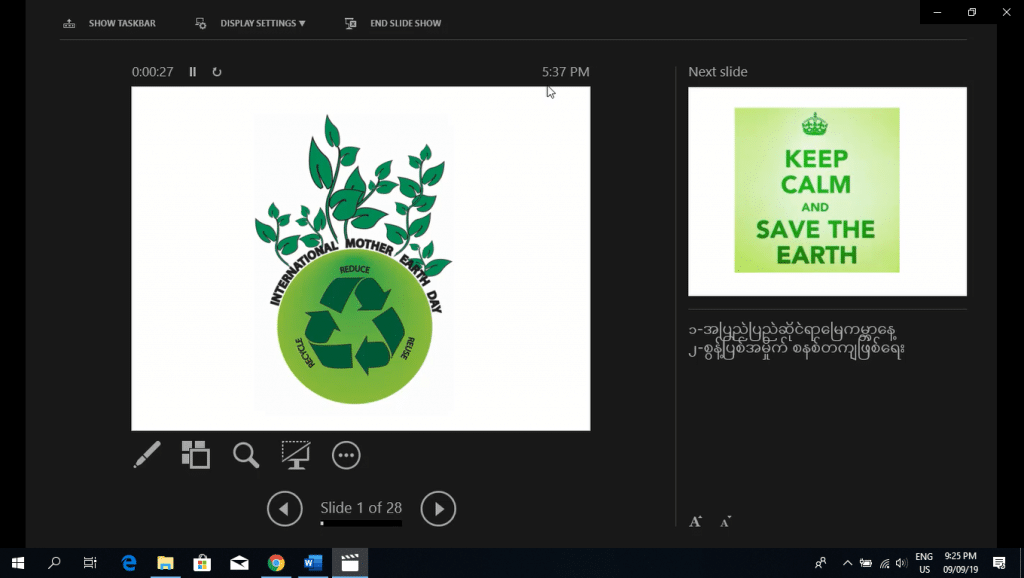The height and width of the screenshot is (578, 1024).
Task: Open People icon in system tray
Action: pos(821,563)
